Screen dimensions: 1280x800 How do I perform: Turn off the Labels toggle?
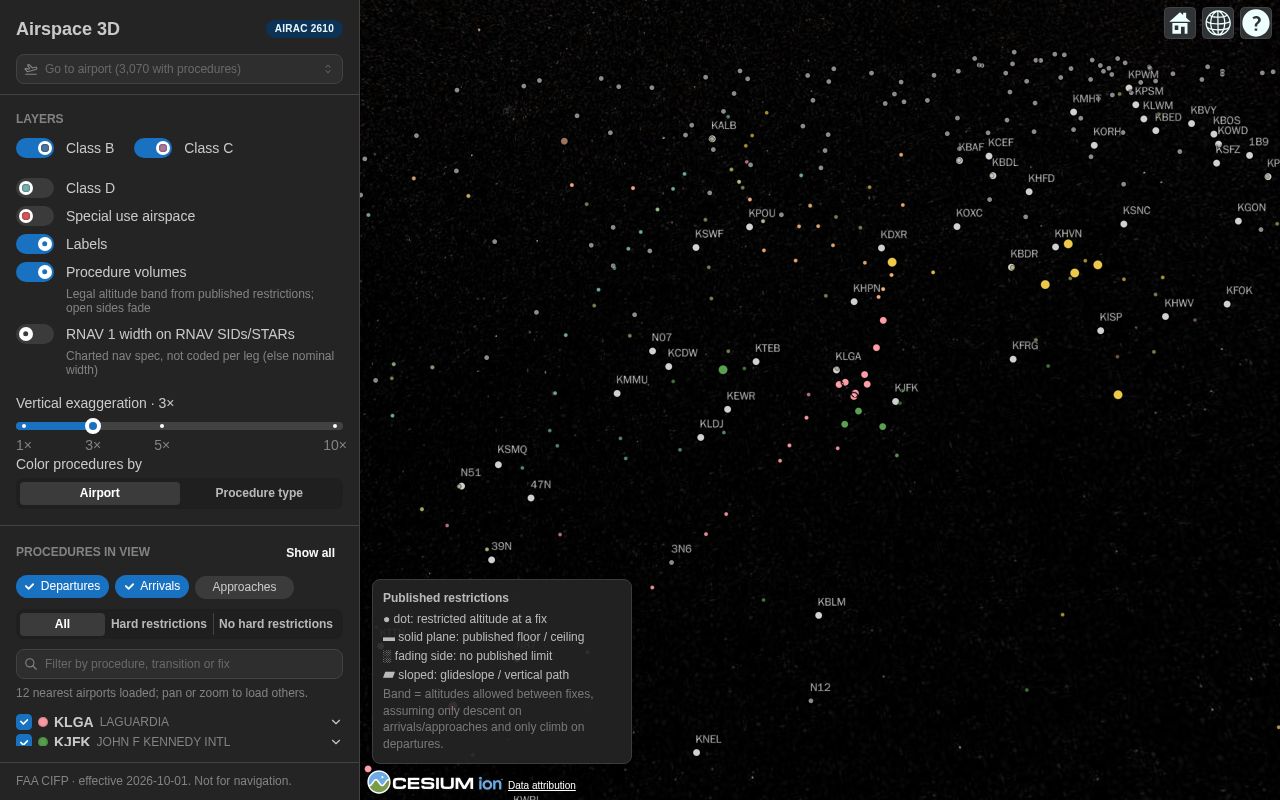coord(35,244)
